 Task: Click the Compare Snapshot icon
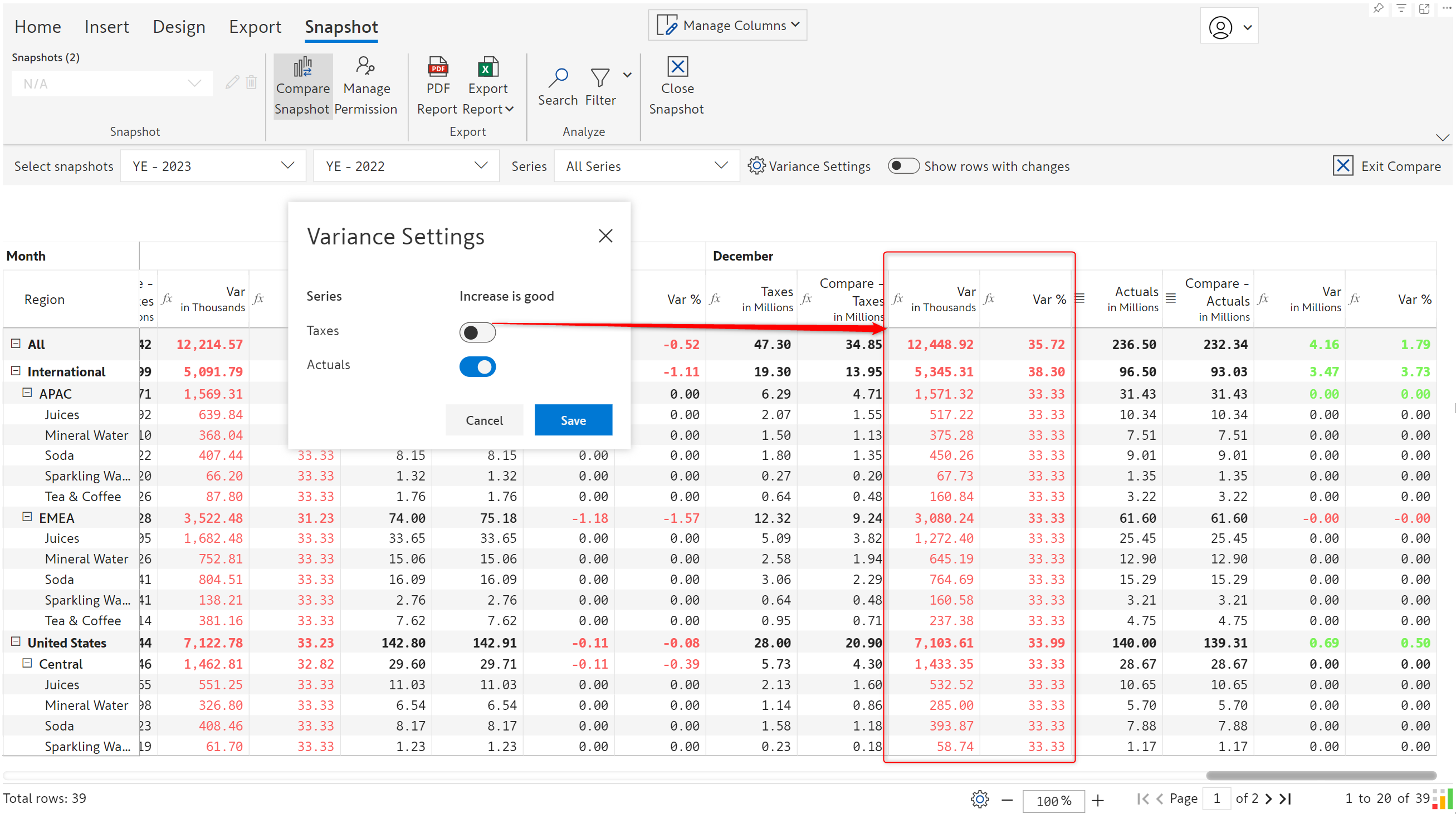click(302, 67)
